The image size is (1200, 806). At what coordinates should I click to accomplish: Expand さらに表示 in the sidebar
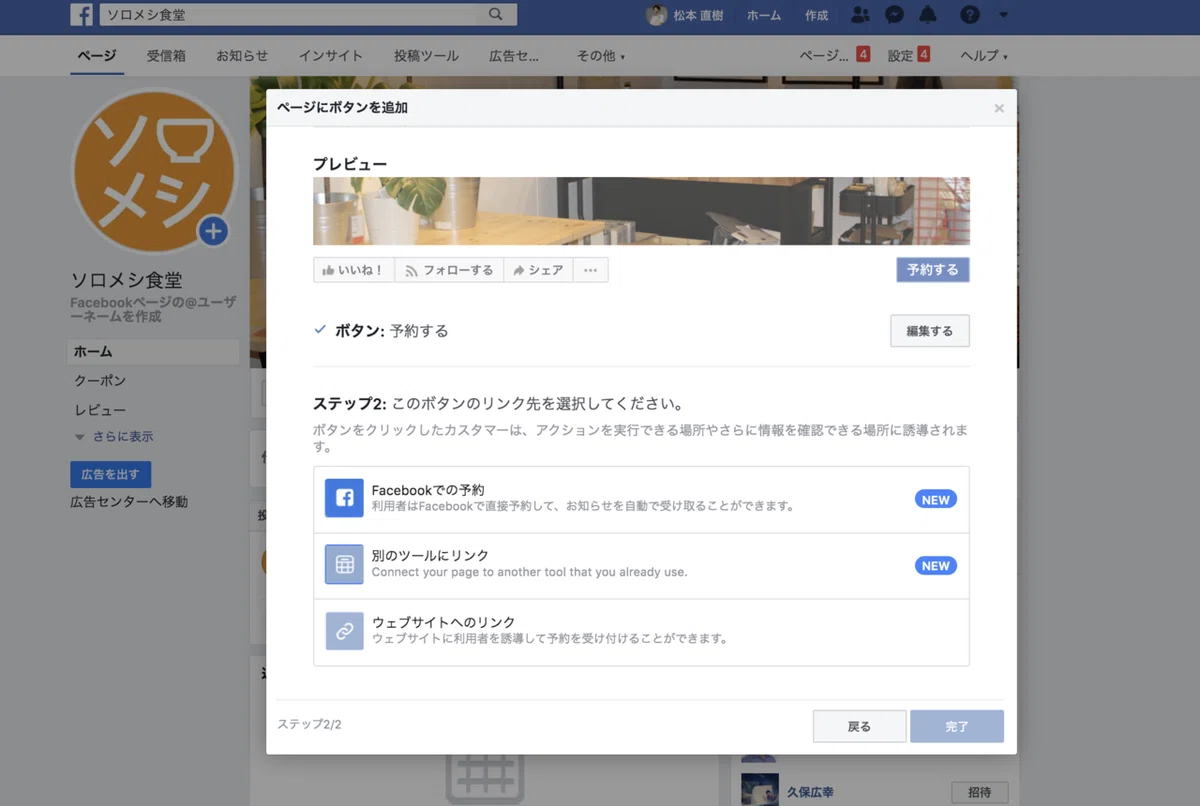(x=114, y=437)
